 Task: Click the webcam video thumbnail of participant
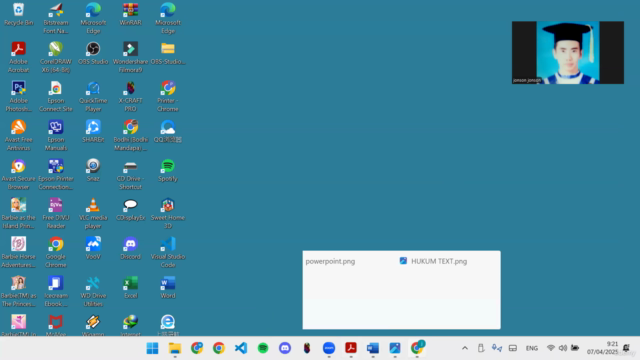point(568,53)
